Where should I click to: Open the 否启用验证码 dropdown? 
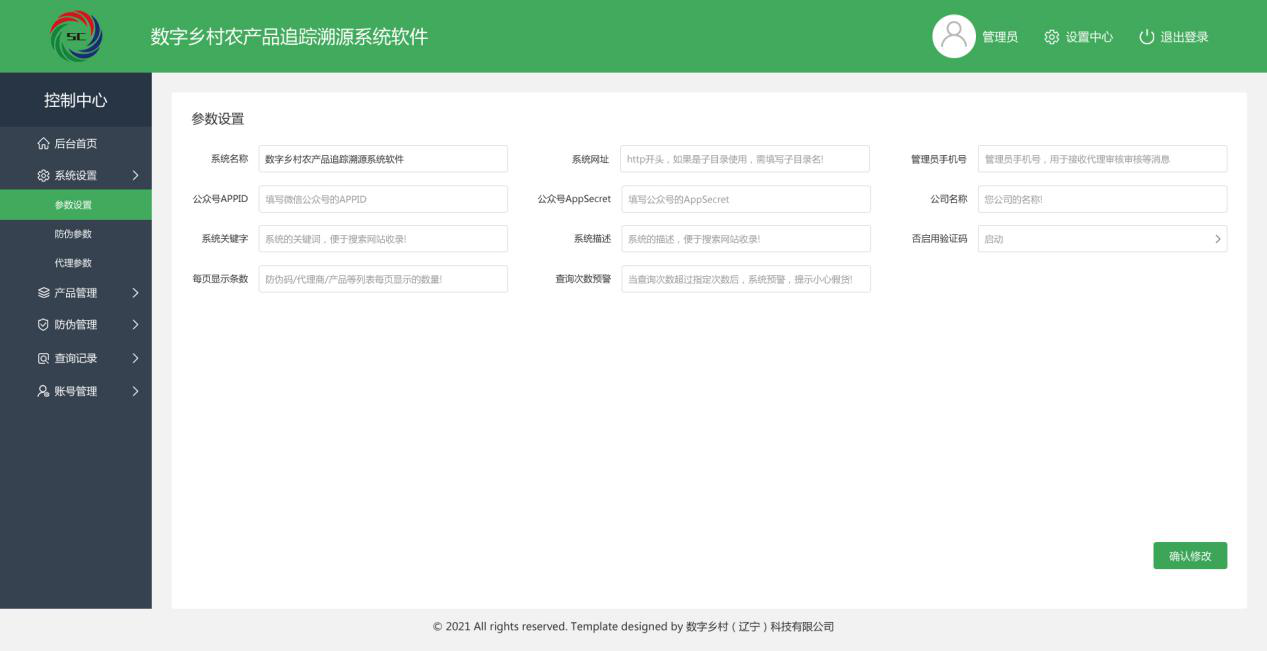(1102, 239)
